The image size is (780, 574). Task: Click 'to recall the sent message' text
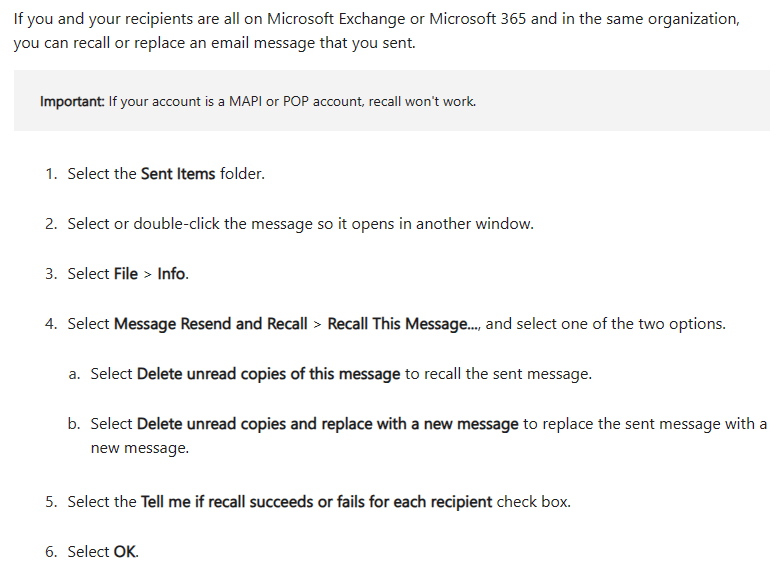498,374
